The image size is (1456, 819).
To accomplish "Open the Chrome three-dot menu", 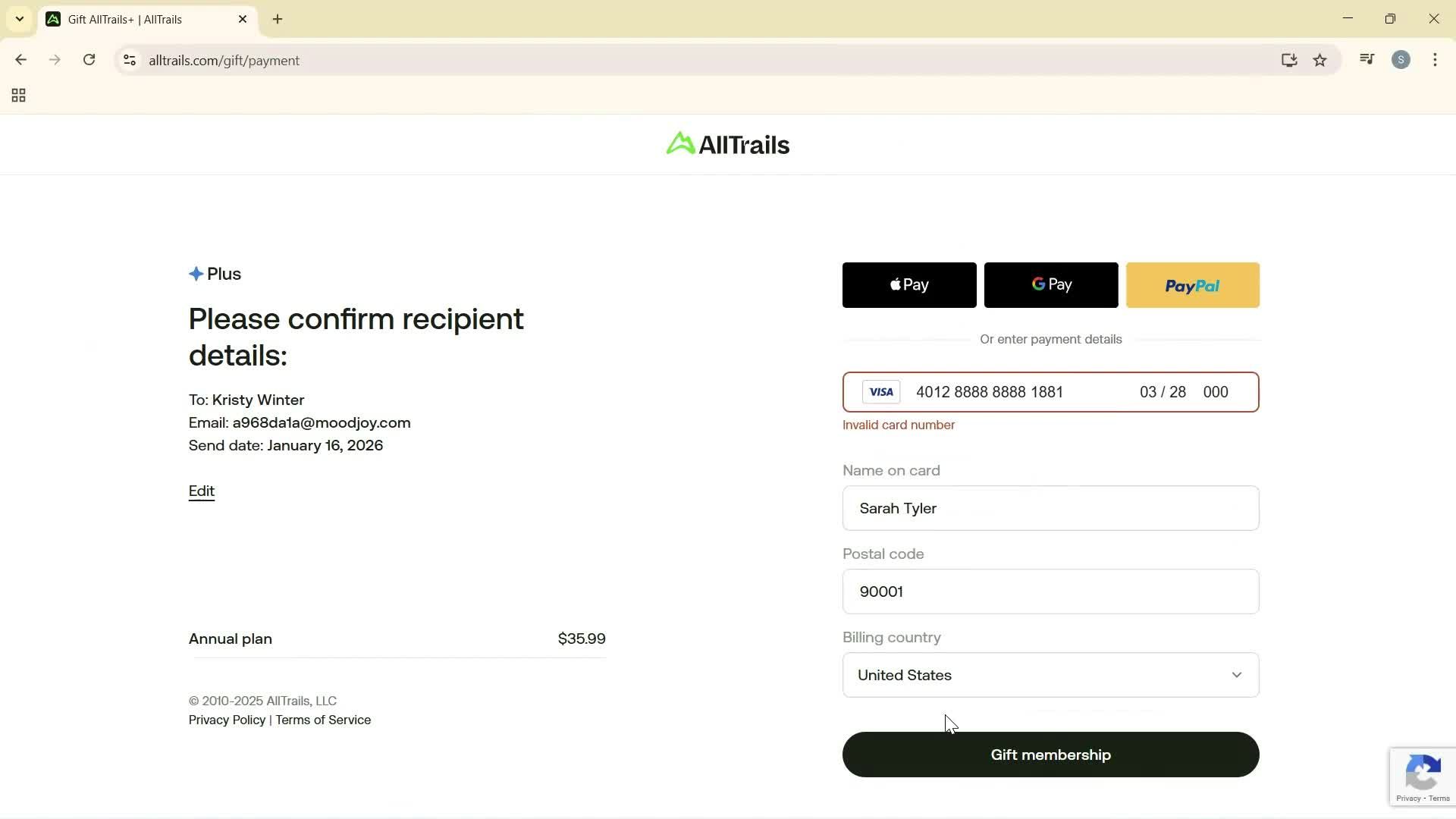I will 1435,60.
